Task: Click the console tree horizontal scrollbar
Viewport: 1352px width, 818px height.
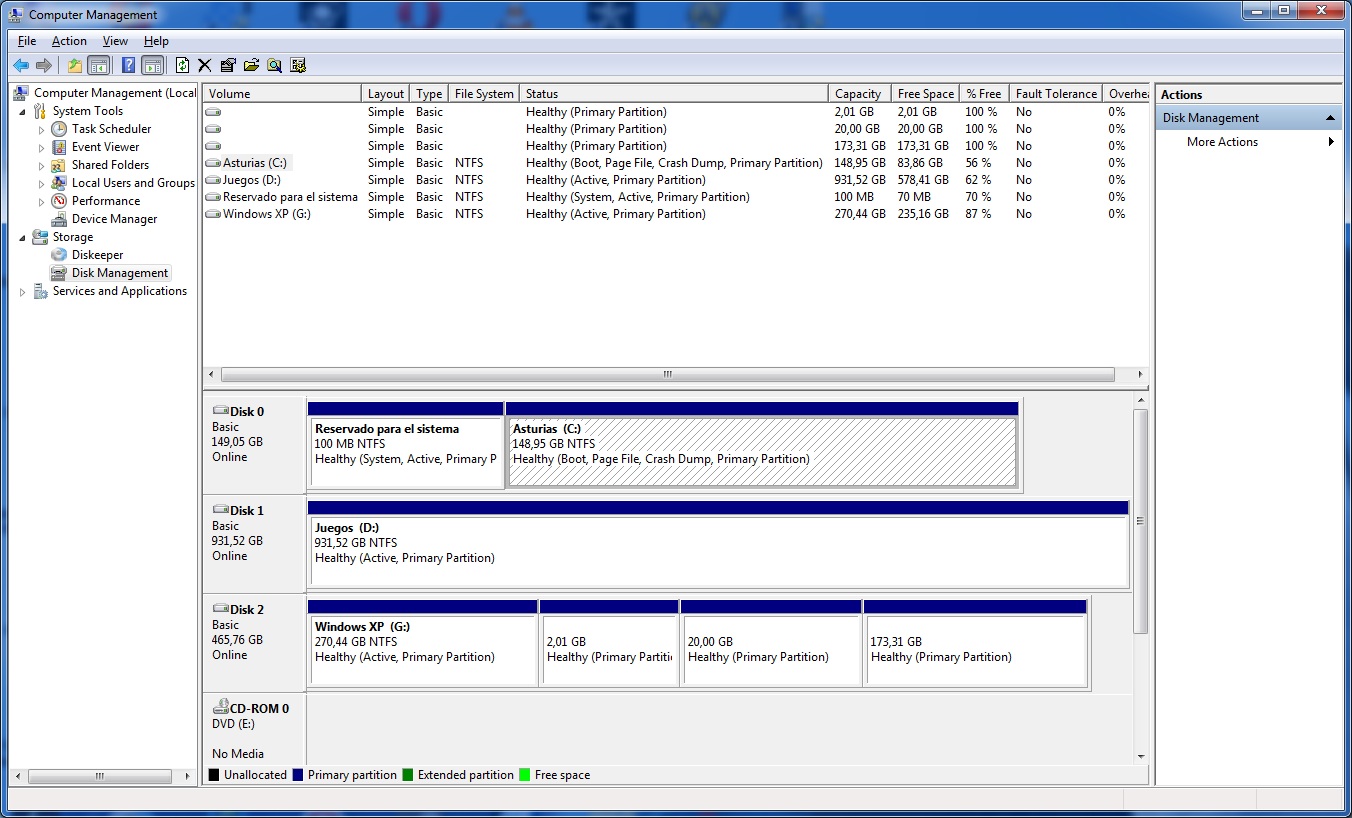Action: pos(100,776)
